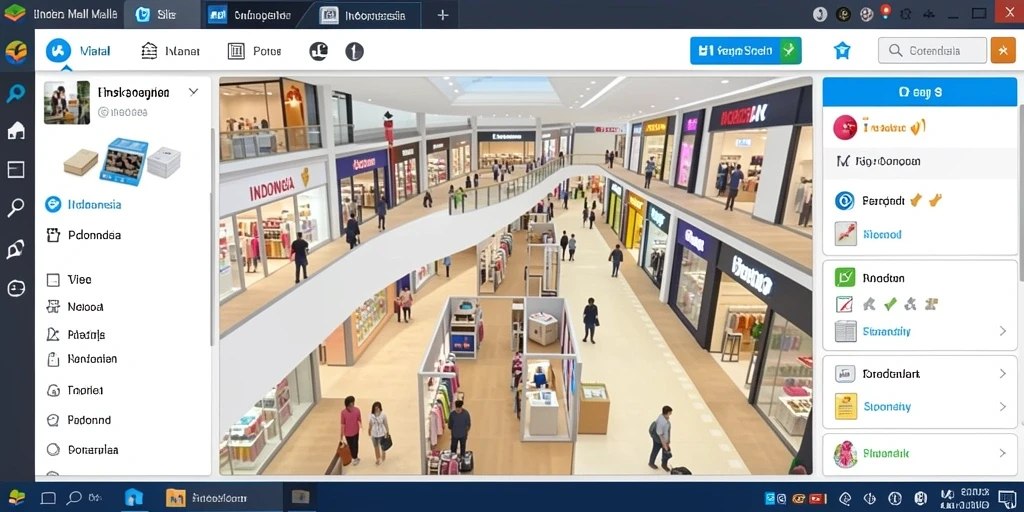Open the Sioonod link
Image resolution: width=1024 pixels, height=512 pixels.
pyautogui.click(x=882, y=234)
